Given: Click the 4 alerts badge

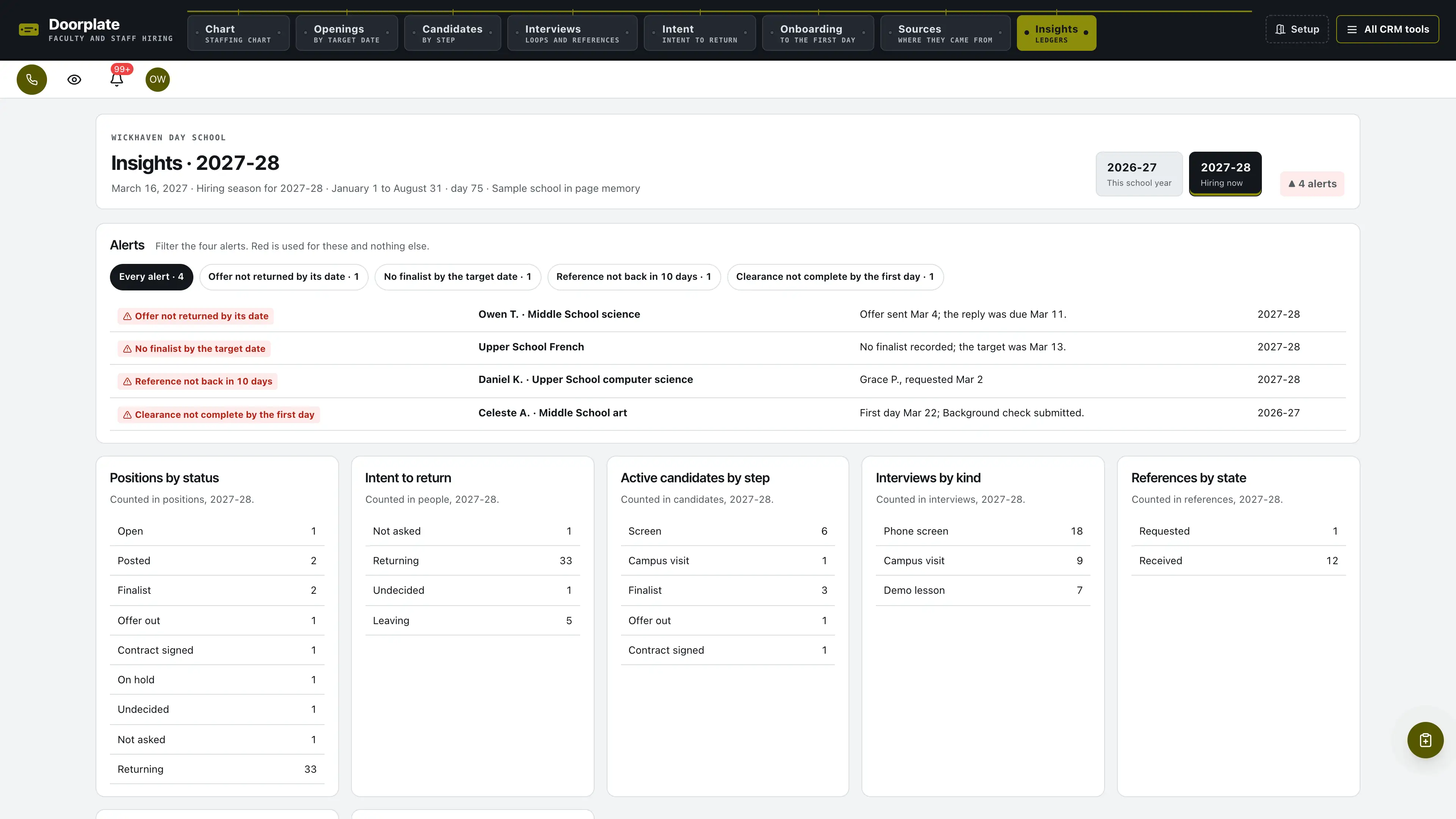Looking at the screenshot, I should coord(1312,184).
